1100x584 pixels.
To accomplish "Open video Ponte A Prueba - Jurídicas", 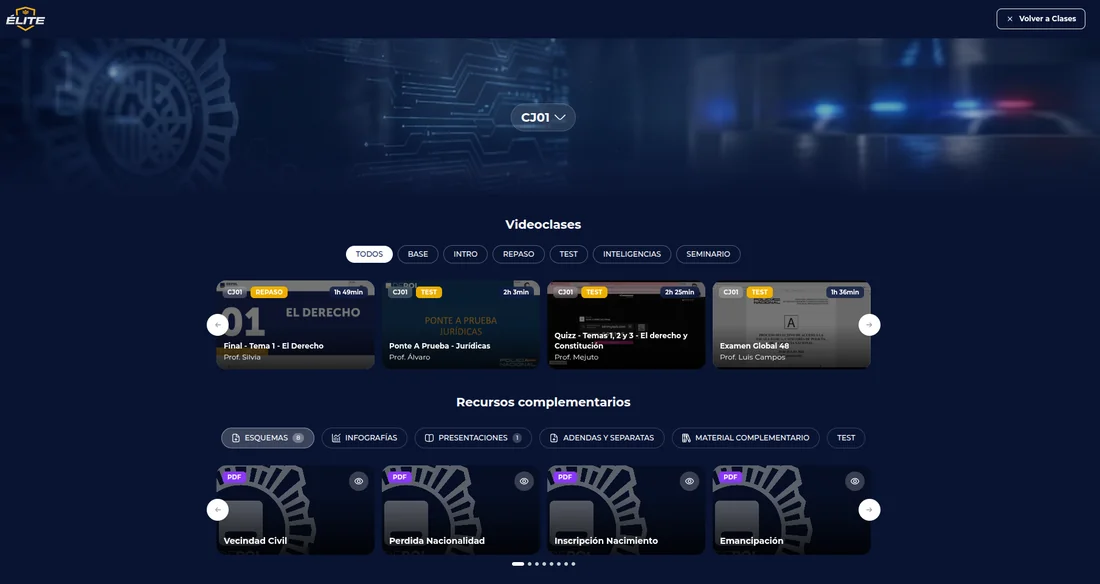I will 461,325.
